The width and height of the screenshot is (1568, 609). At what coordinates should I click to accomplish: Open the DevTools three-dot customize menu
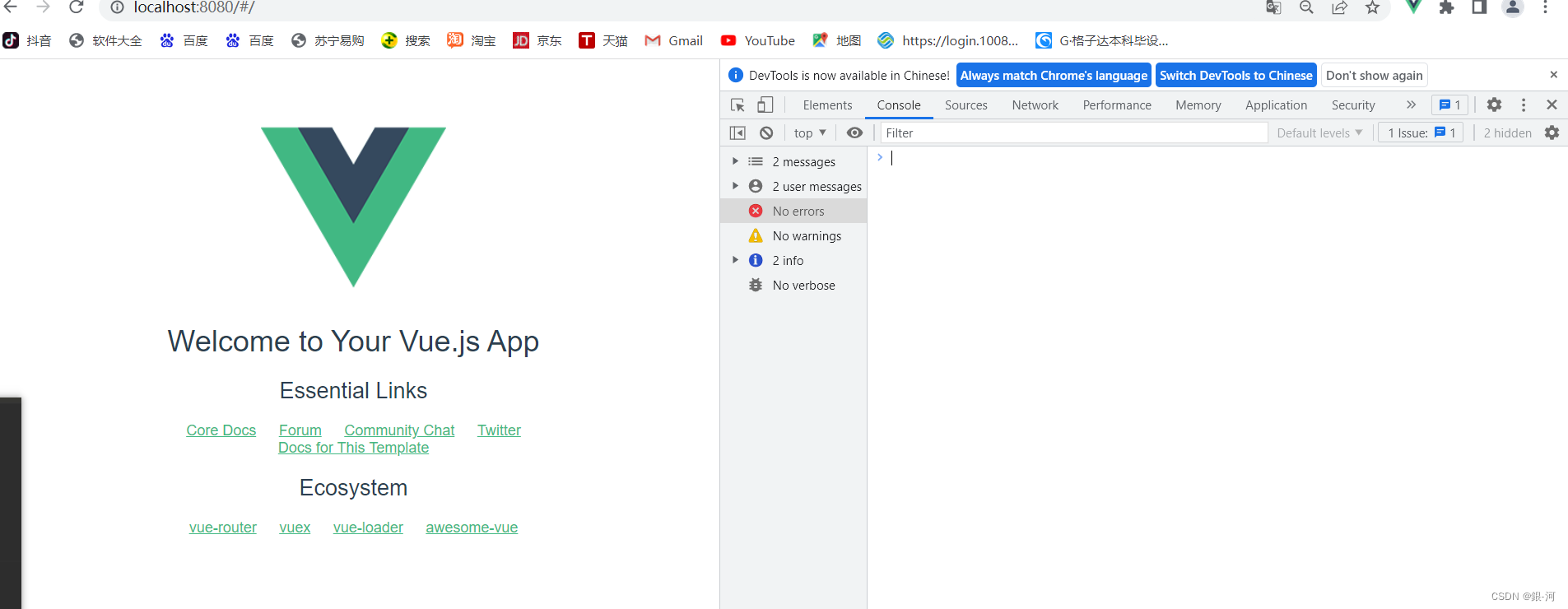(1524, 105)
